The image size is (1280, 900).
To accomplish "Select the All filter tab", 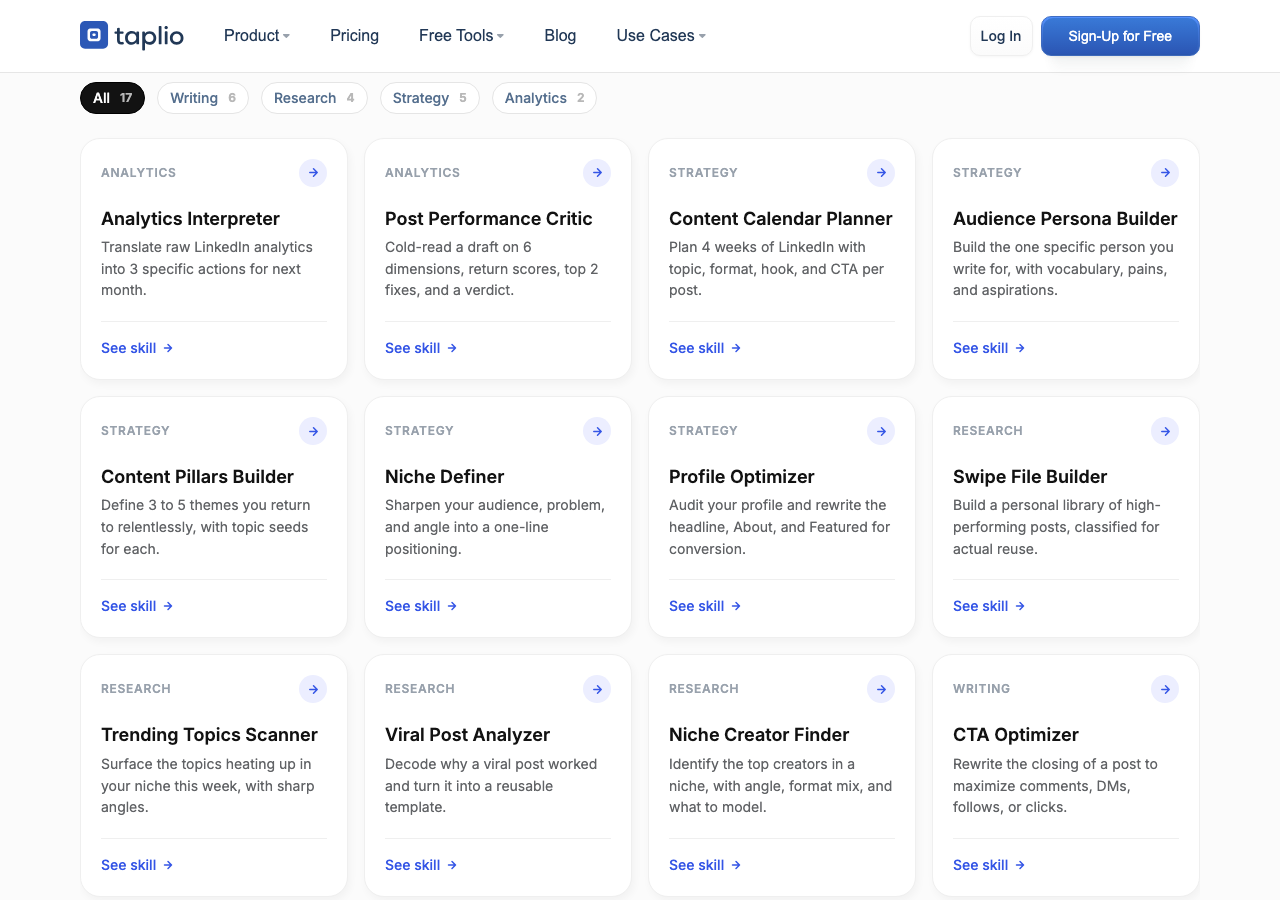I will (112, 98).
